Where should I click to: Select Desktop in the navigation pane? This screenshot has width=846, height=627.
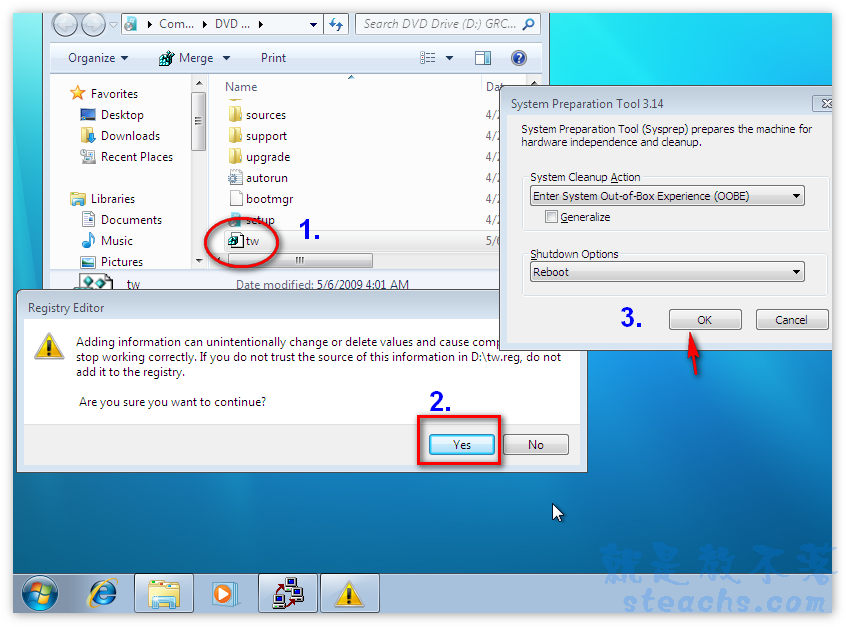pos(112,114)
